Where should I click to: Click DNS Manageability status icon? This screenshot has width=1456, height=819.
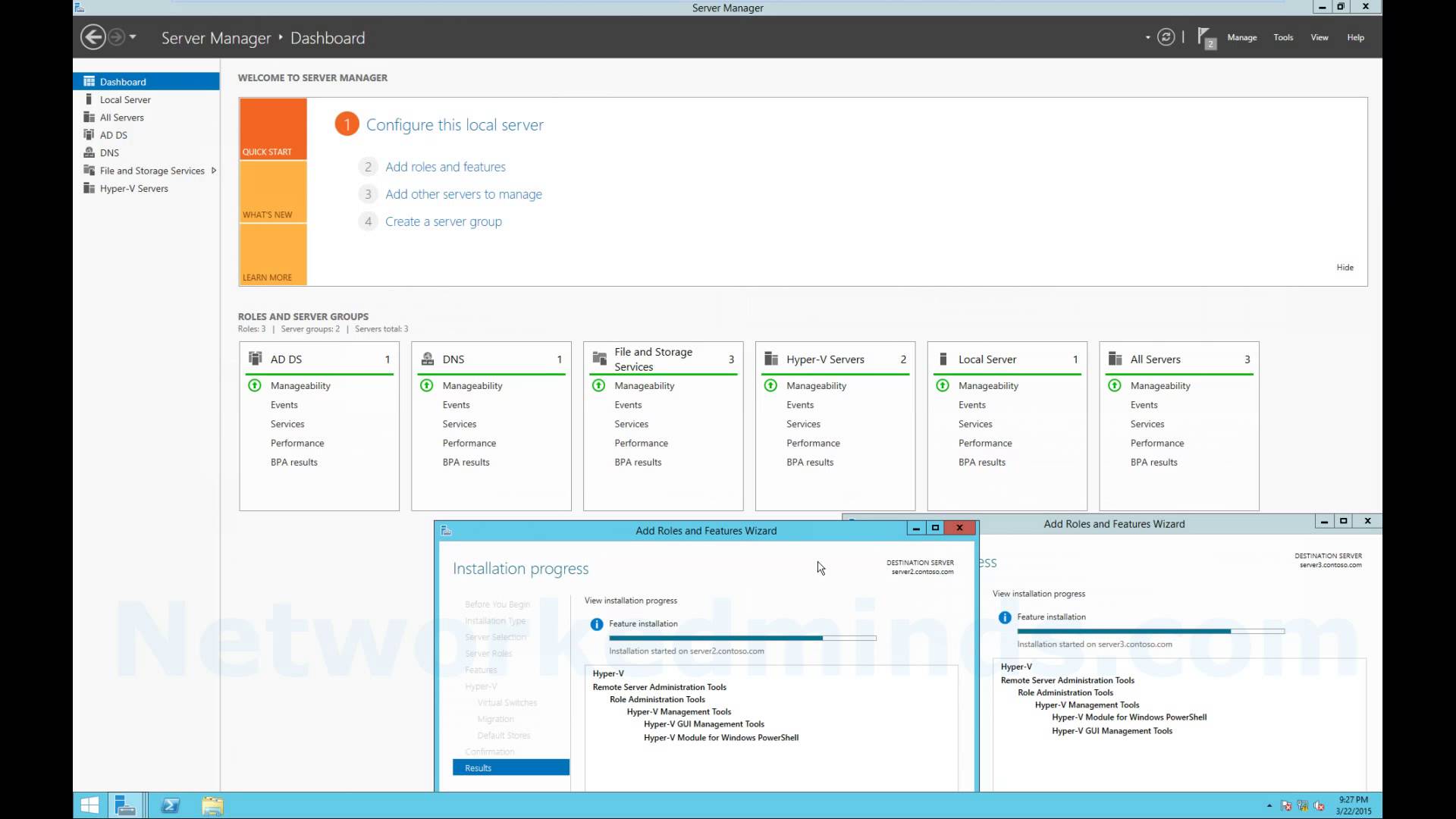point(427,385)
